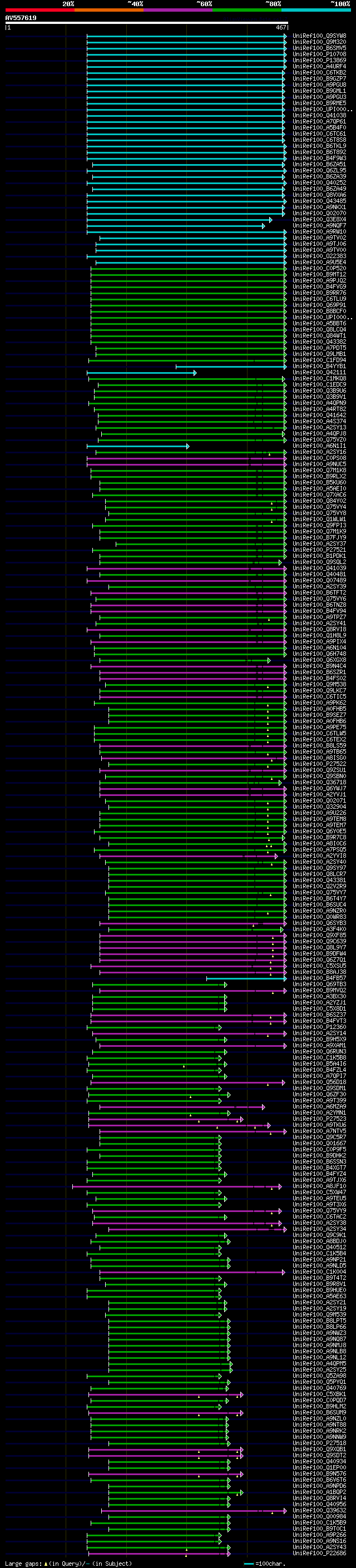Select the UniRef100_P22686 label
356x1568 pixels.
[x=319, y=1554]
